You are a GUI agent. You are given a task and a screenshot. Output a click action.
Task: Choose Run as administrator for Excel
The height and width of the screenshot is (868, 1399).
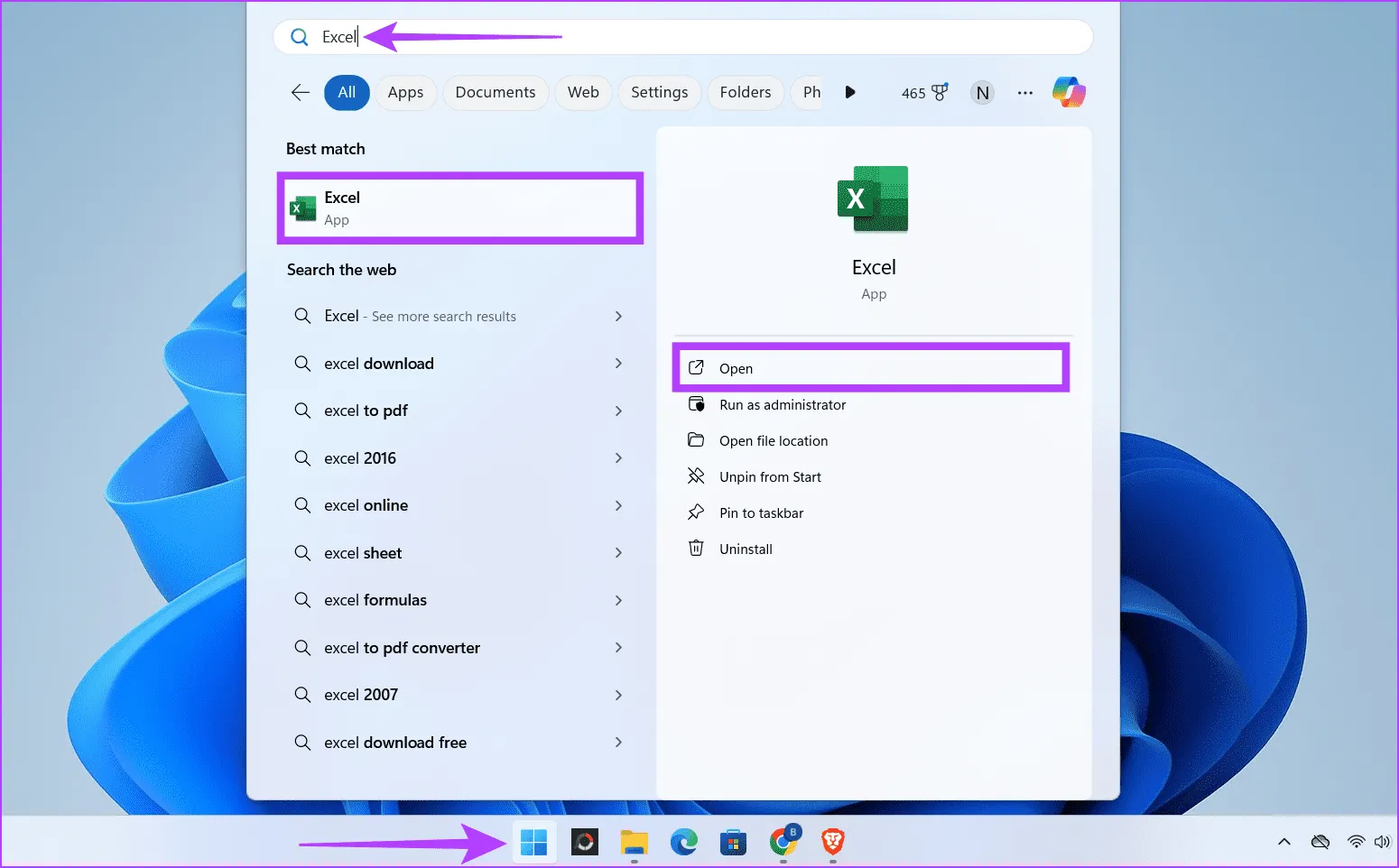[782, 405]
